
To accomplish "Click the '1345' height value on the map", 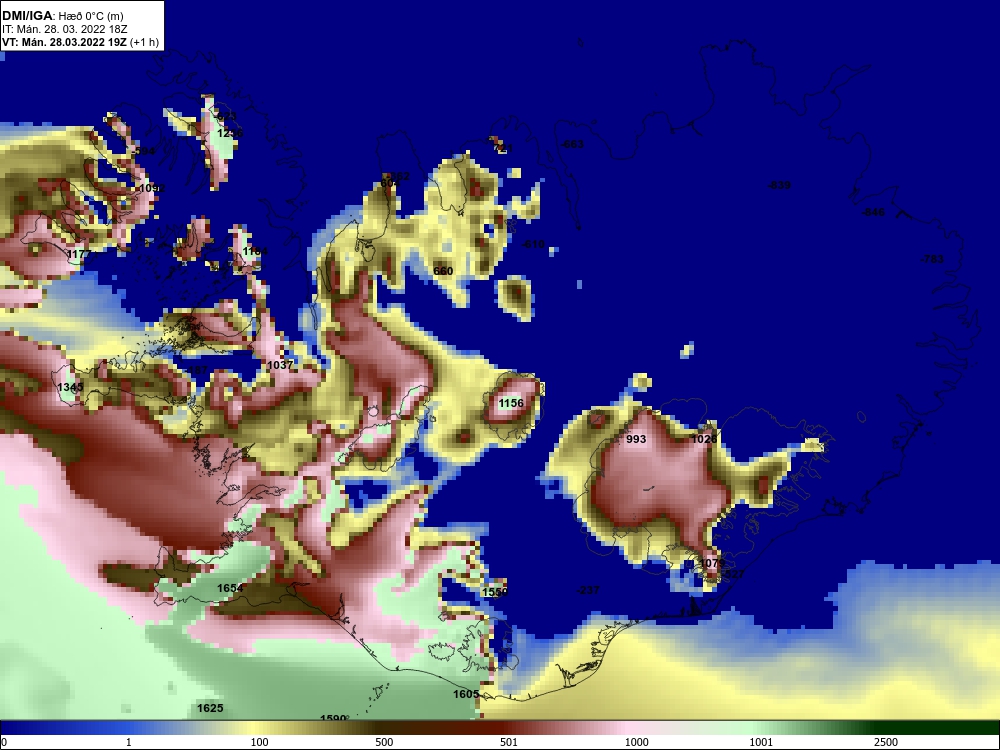I will (70, 387).
